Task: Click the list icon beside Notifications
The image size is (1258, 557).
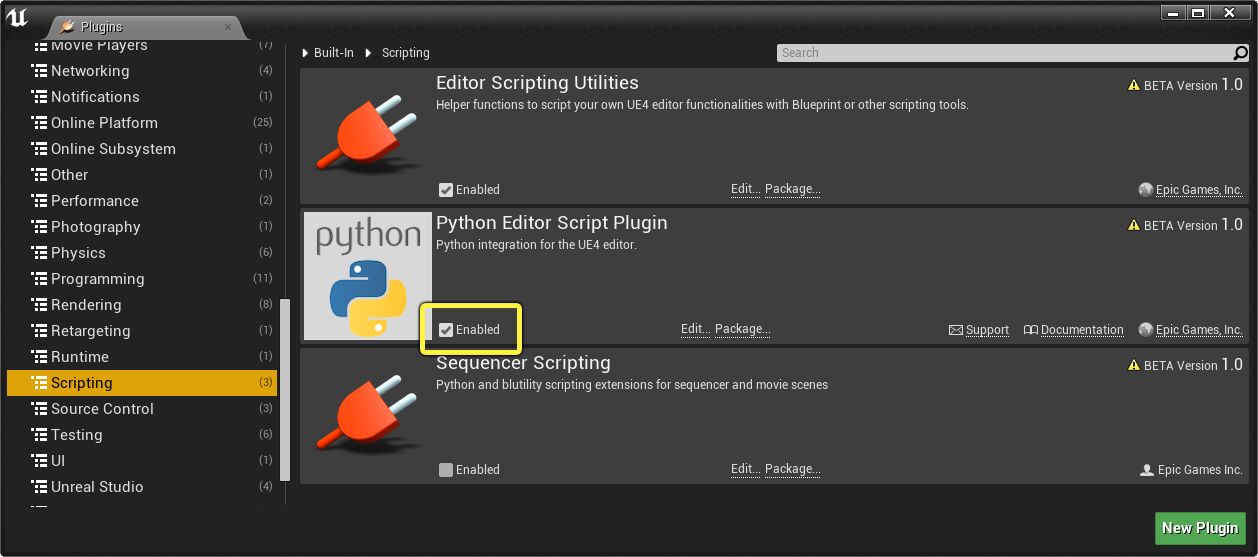Action: (40, 97)
